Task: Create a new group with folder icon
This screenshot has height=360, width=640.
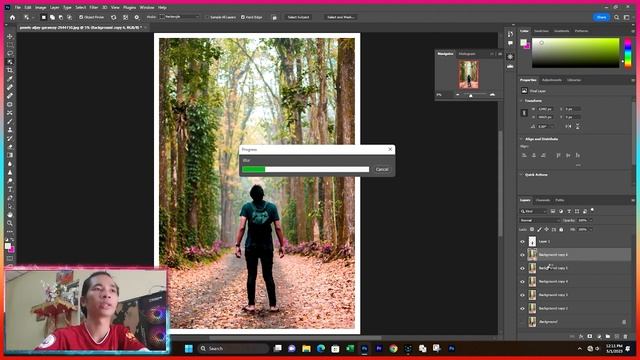Action: coord(608,336)
